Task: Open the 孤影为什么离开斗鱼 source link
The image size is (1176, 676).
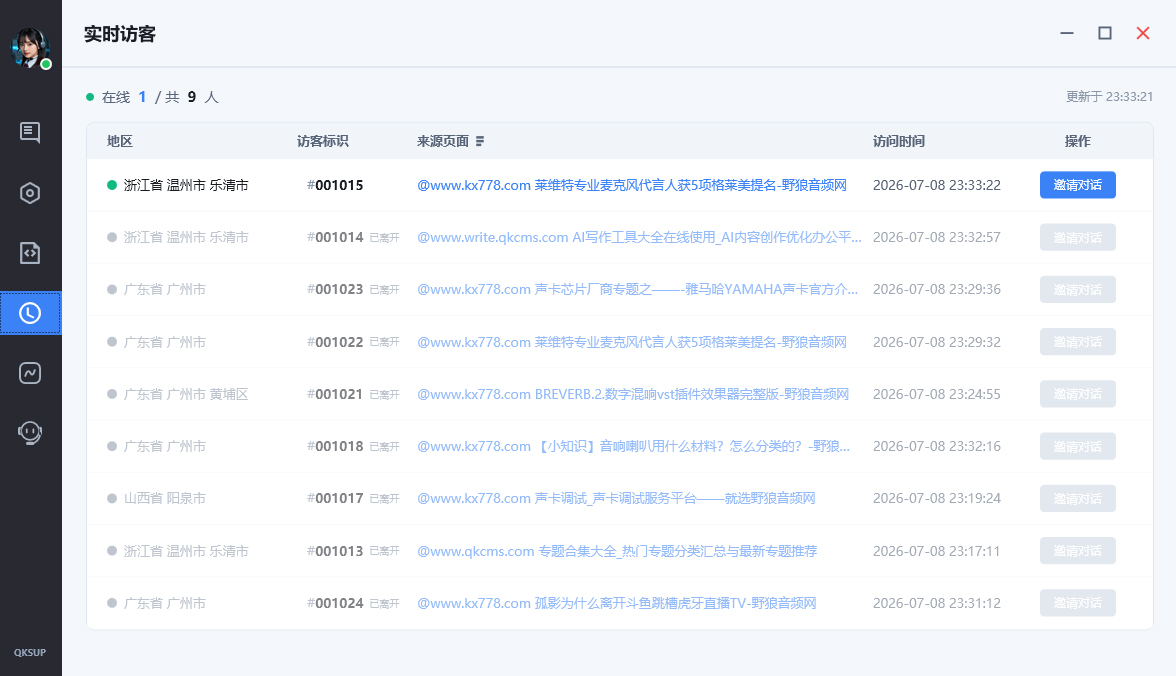Action: pos(616,603)
